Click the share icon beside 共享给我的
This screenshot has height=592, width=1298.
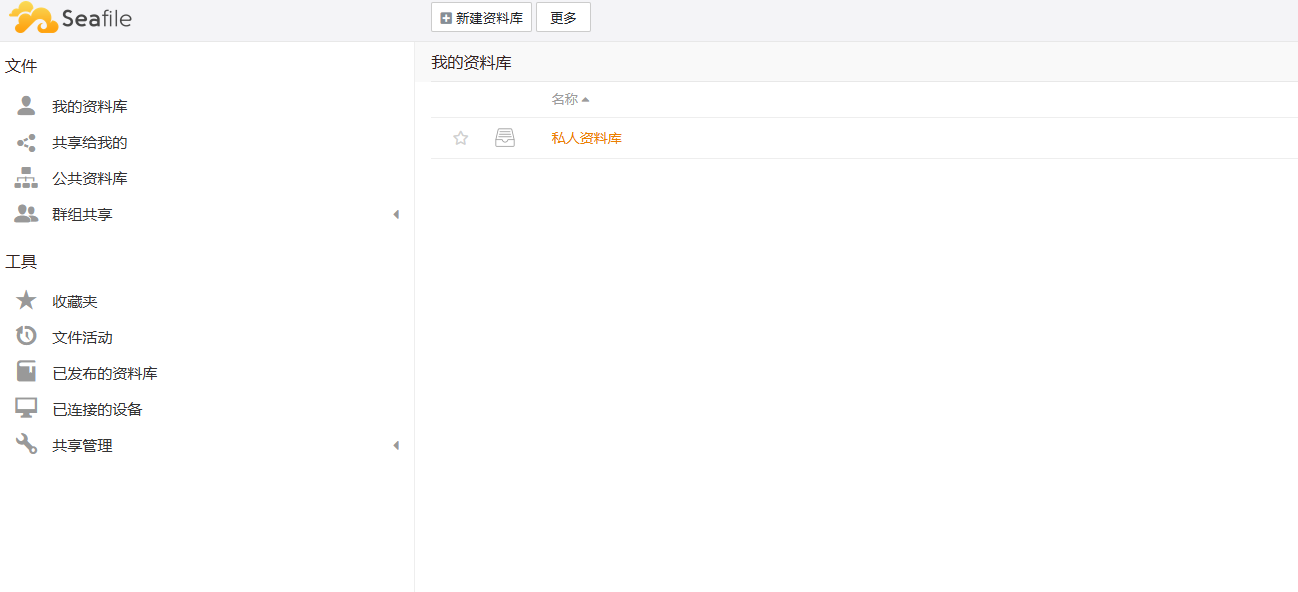[x=26, y=143]
